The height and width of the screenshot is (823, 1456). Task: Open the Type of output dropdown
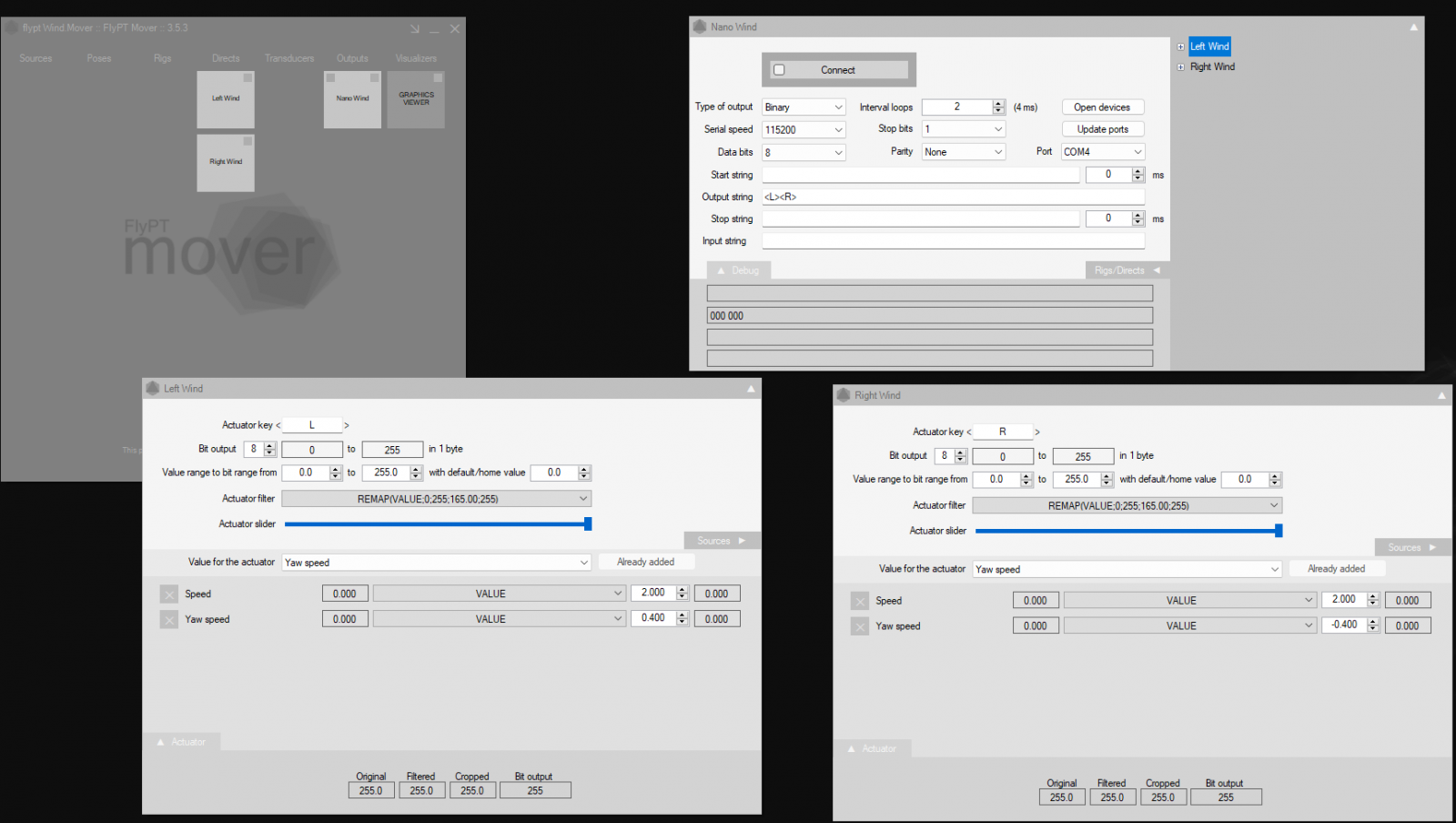[804, 107]
